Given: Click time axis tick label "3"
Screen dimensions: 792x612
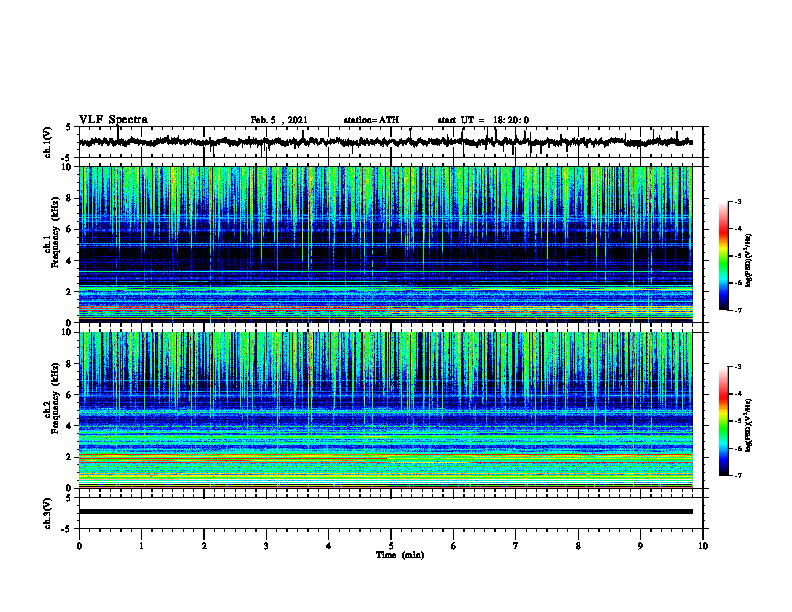Looking at the screenshot, I should tap(266, 546).
